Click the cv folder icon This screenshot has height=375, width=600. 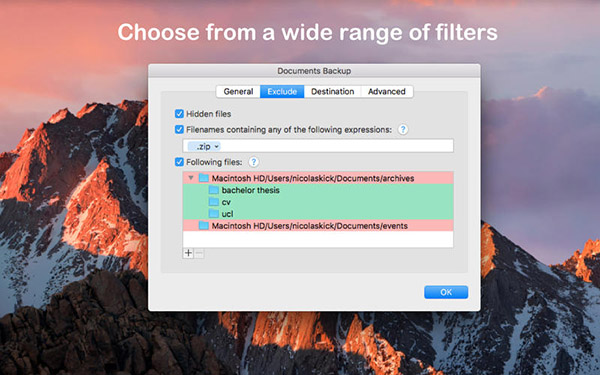click(214, 202)
